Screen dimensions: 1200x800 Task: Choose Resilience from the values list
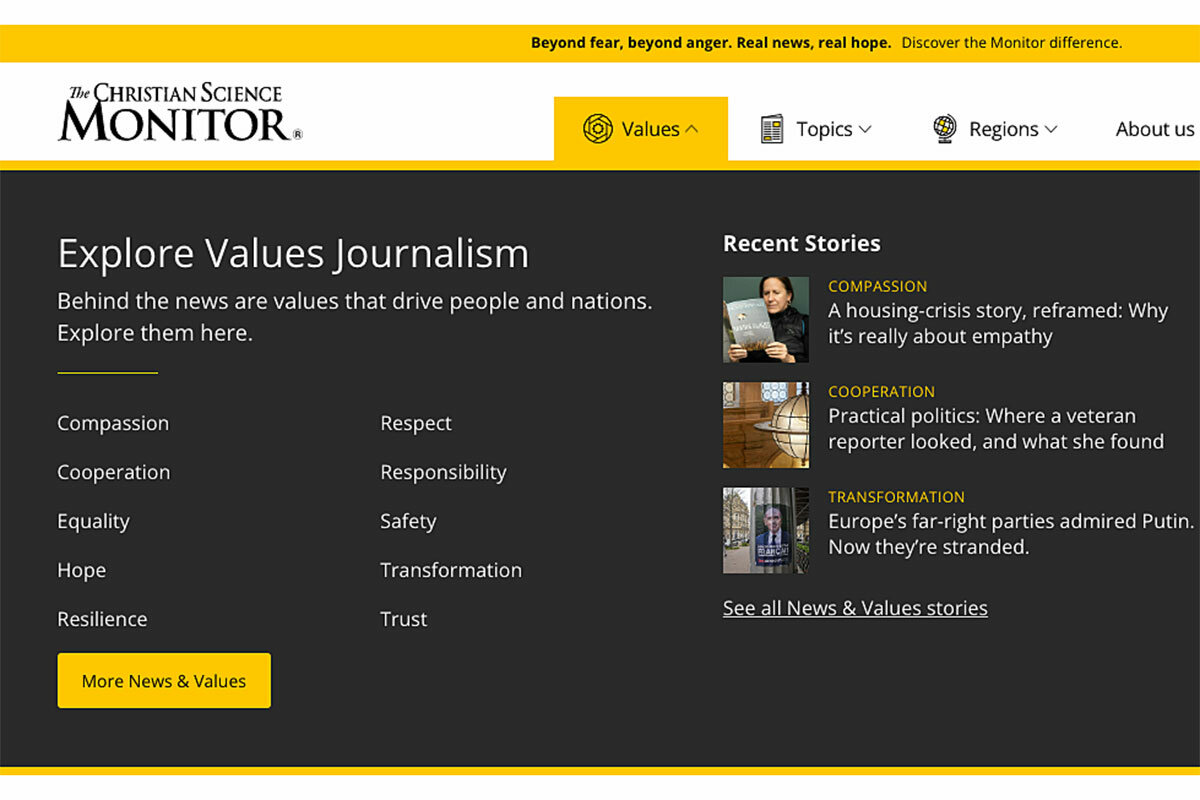(102, 619)
